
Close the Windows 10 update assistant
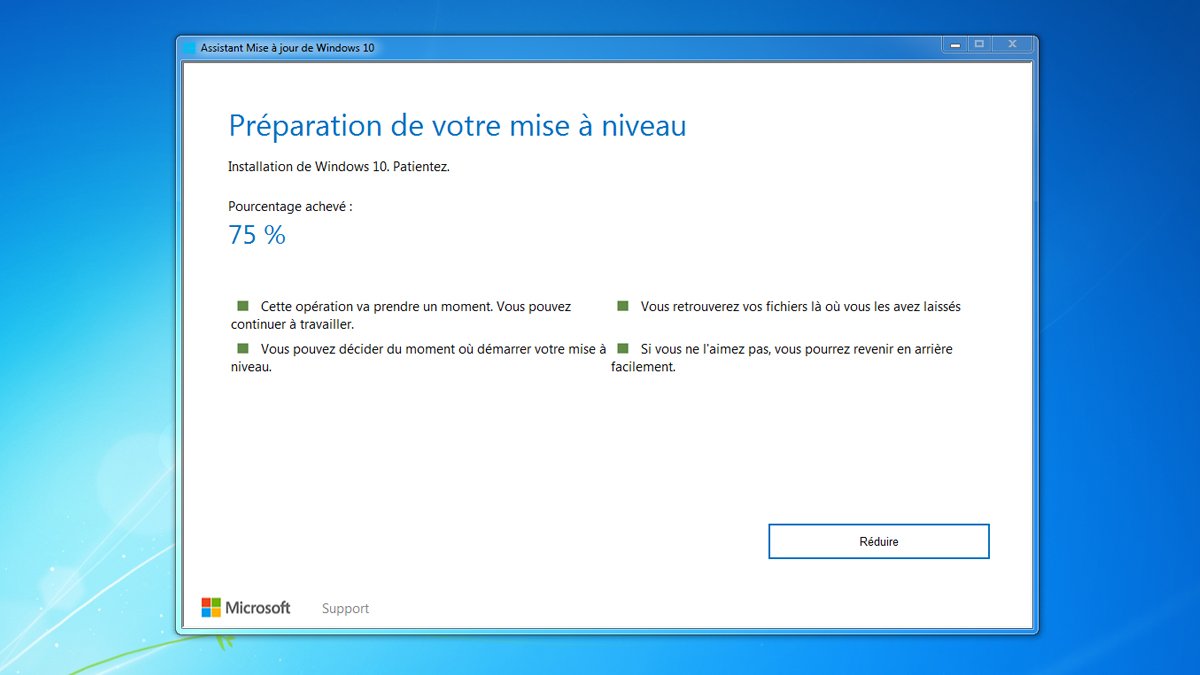tap(1013, 44)
